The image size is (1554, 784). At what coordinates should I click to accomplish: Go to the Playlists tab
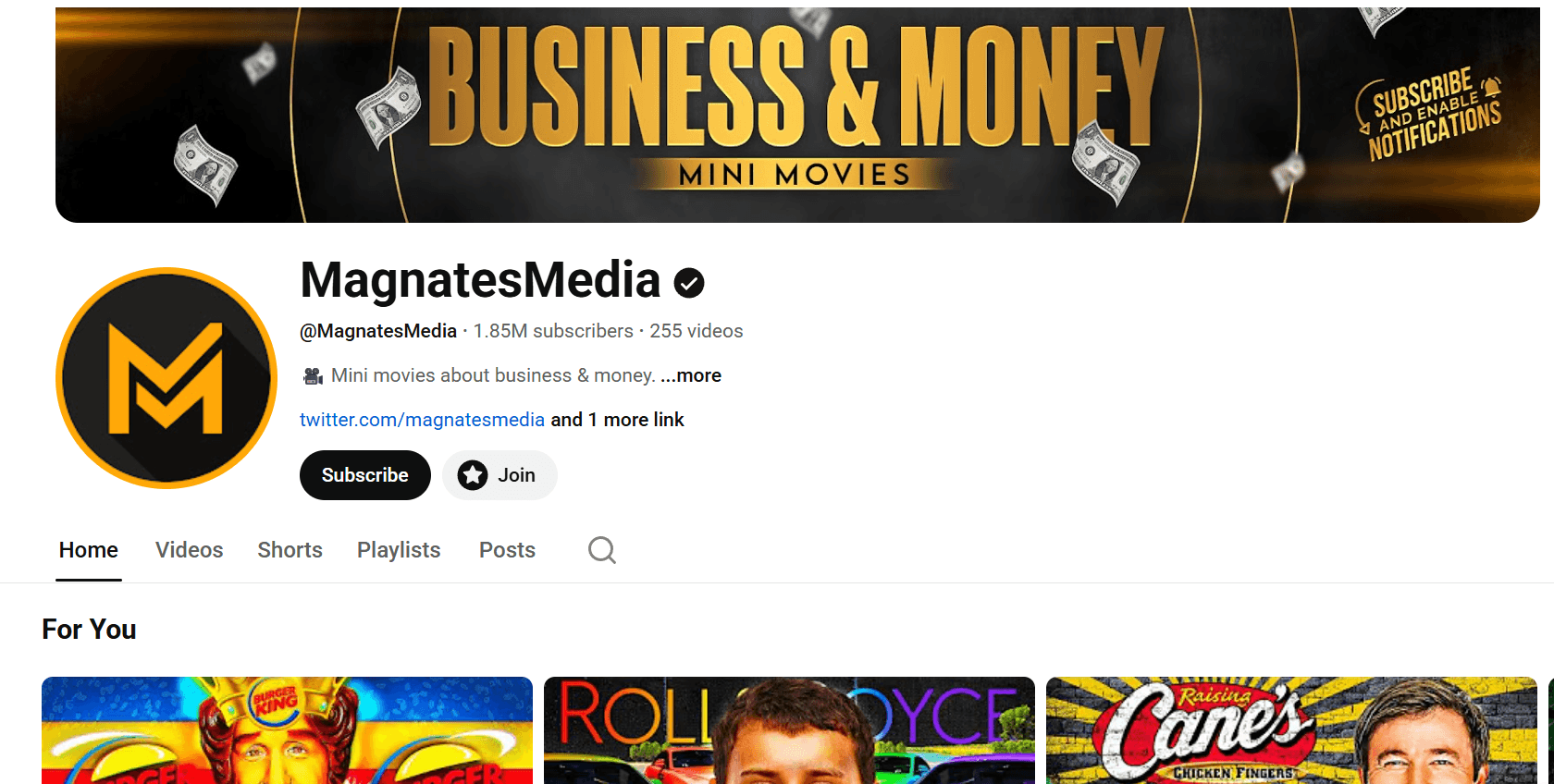[x=399, y=550]
